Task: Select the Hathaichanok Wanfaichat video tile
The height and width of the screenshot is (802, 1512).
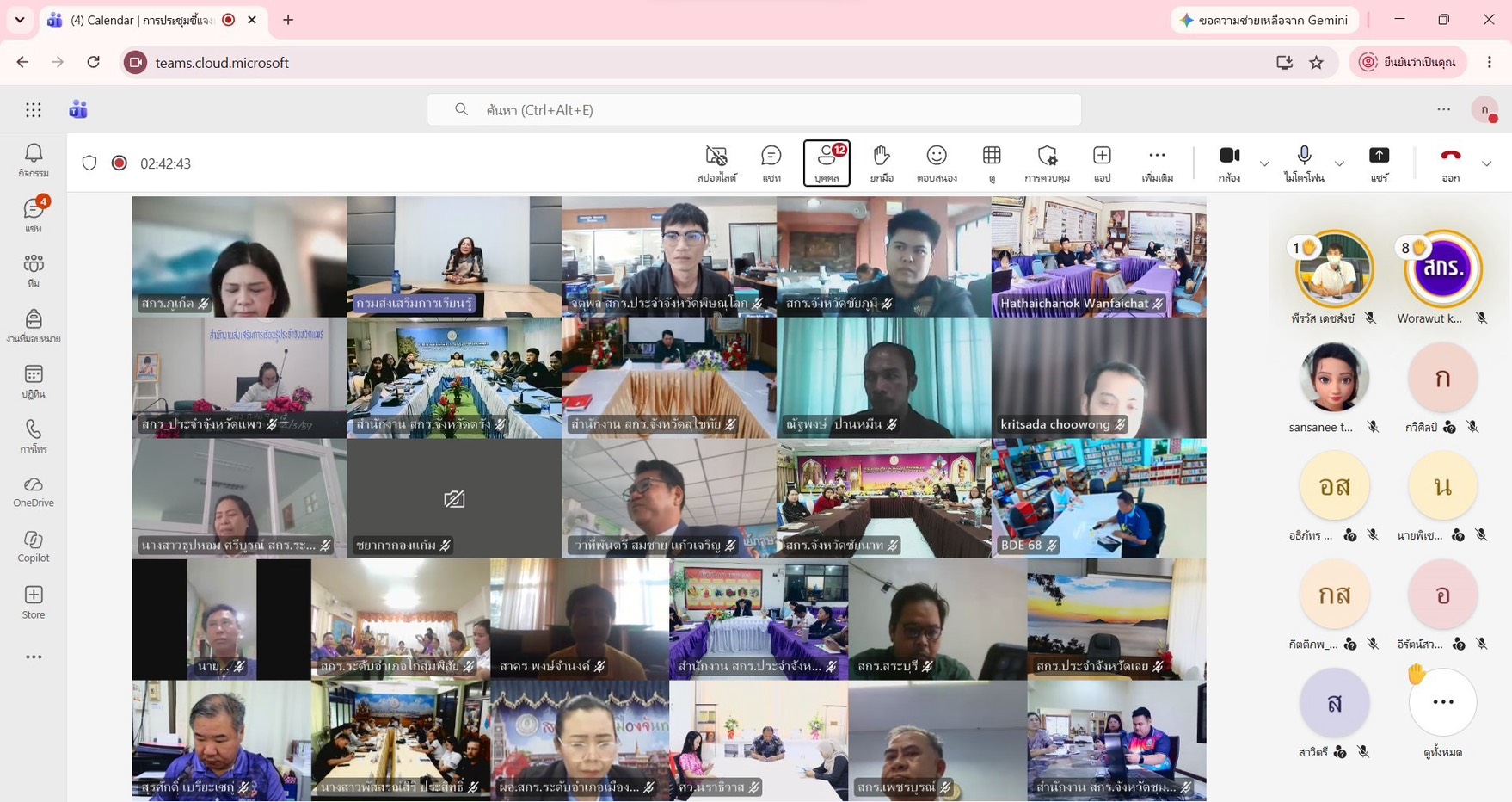Action: click(x=1098, y=256)
